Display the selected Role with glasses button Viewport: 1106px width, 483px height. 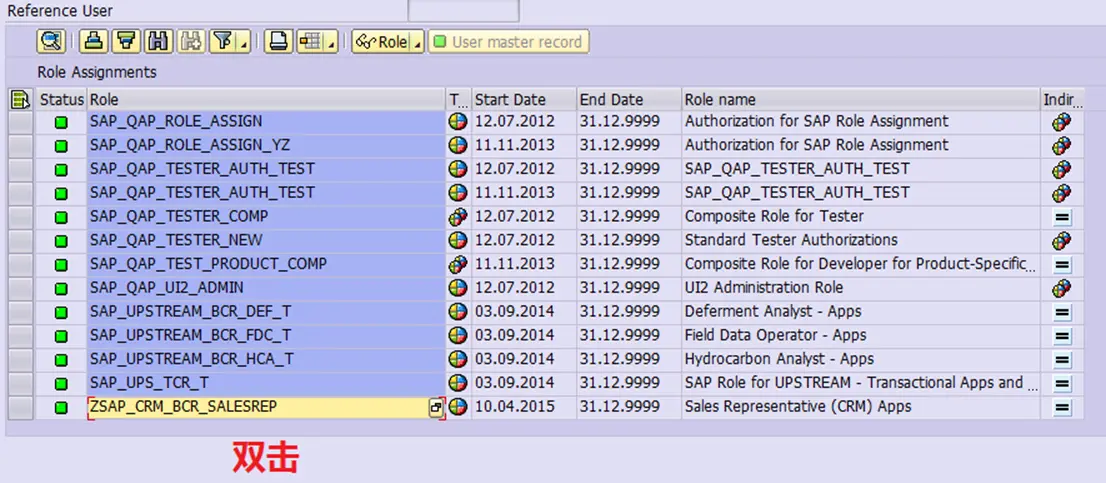pyautogui.click(x=382, y=42)
